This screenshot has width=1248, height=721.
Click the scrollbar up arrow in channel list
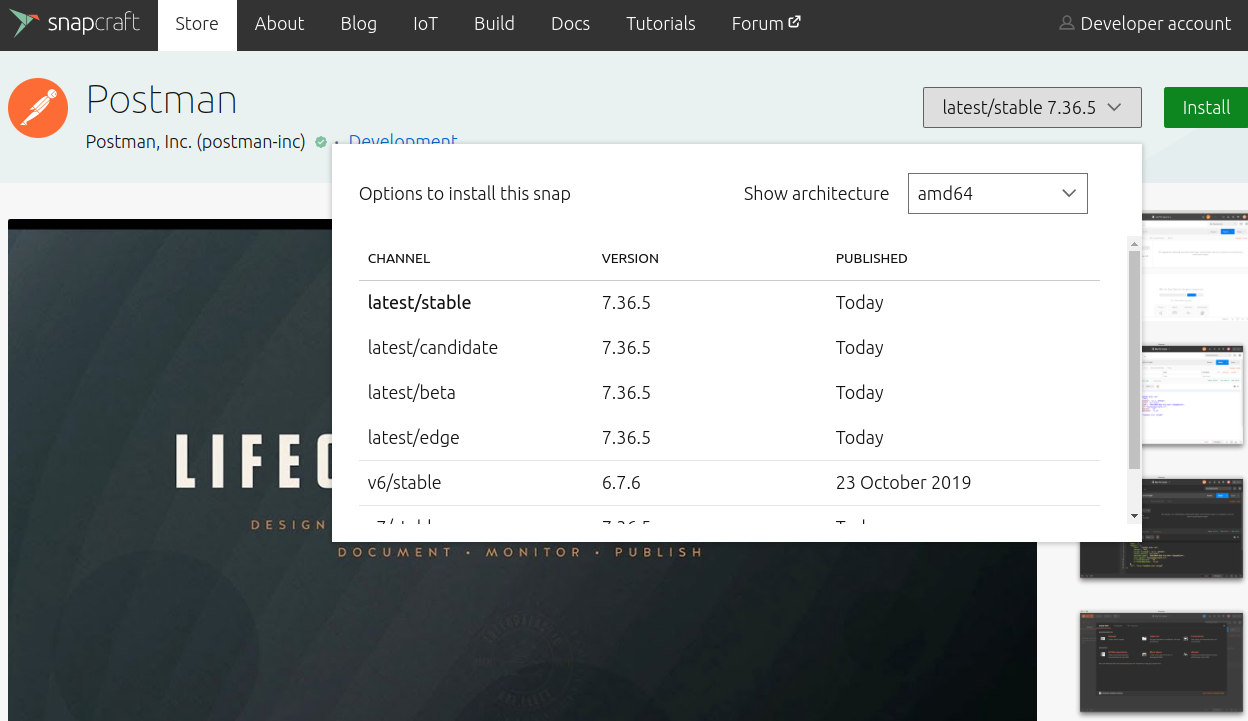[1133, 243]
